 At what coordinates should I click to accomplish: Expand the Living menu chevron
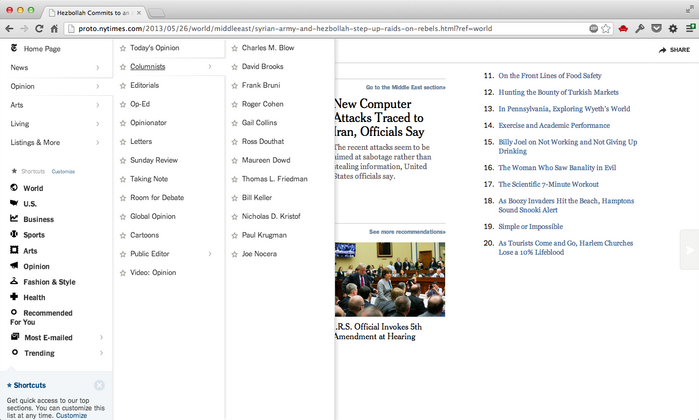click(x=98, y=124)
